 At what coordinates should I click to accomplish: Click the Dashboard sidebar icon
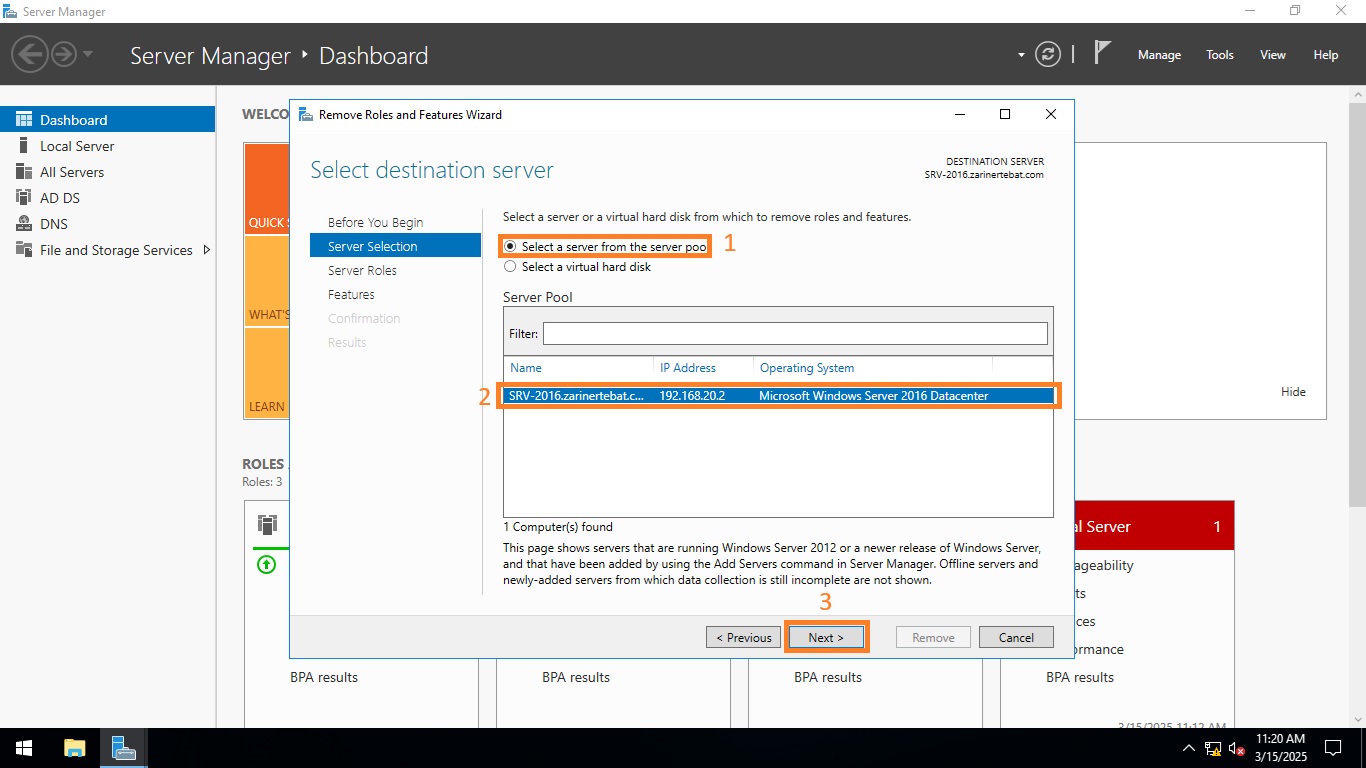23,120
